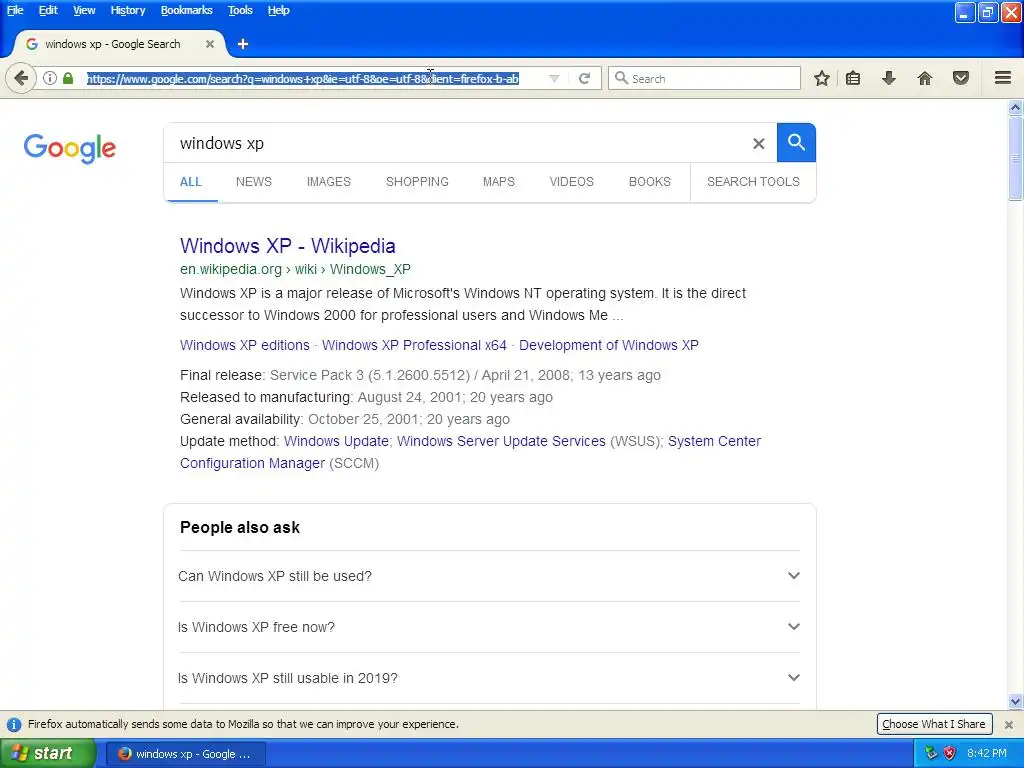Dismiss the Firefox data notification bar
Viewport: 1024px width, 768px height.
click(x=1008, y=724)
